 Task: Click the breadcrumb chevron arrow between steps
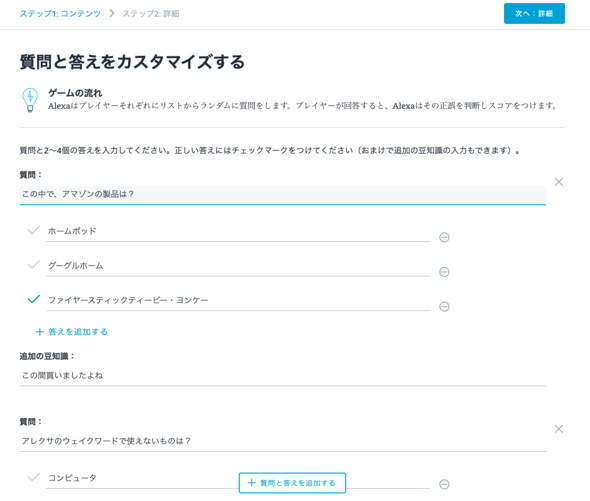click(112, 14)
